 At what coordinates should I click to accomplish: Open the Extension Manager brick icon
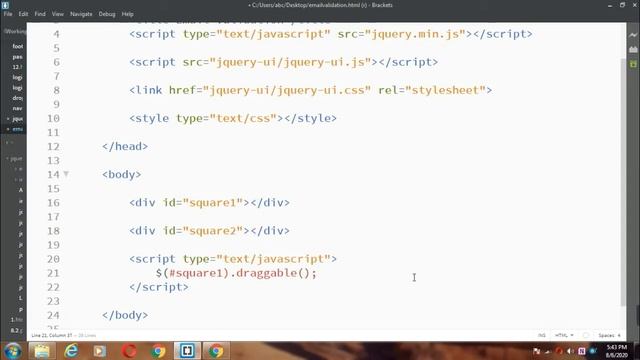pyautogui.click(x=633, y=49)
